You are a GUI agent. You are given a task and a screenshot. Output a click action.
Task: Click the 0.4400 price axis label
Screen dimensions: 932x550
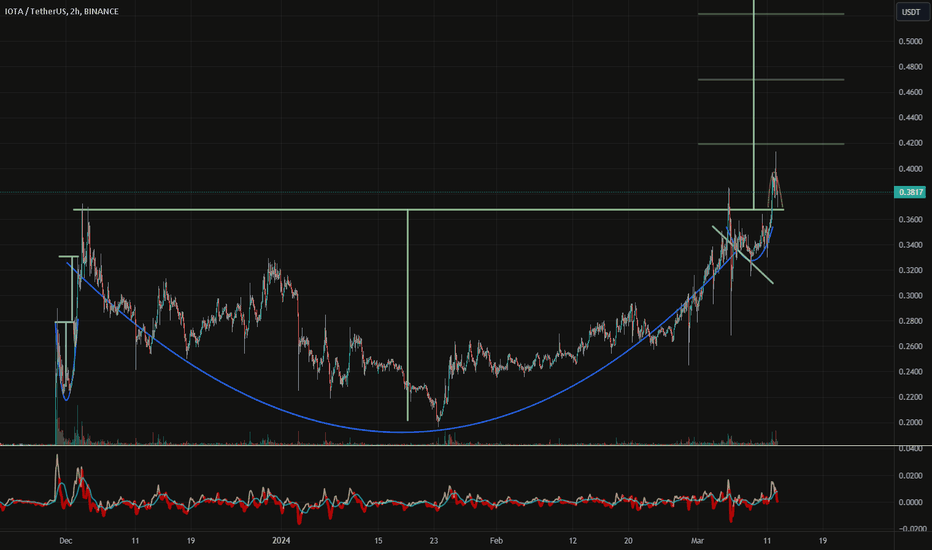(x=911, y=118)
